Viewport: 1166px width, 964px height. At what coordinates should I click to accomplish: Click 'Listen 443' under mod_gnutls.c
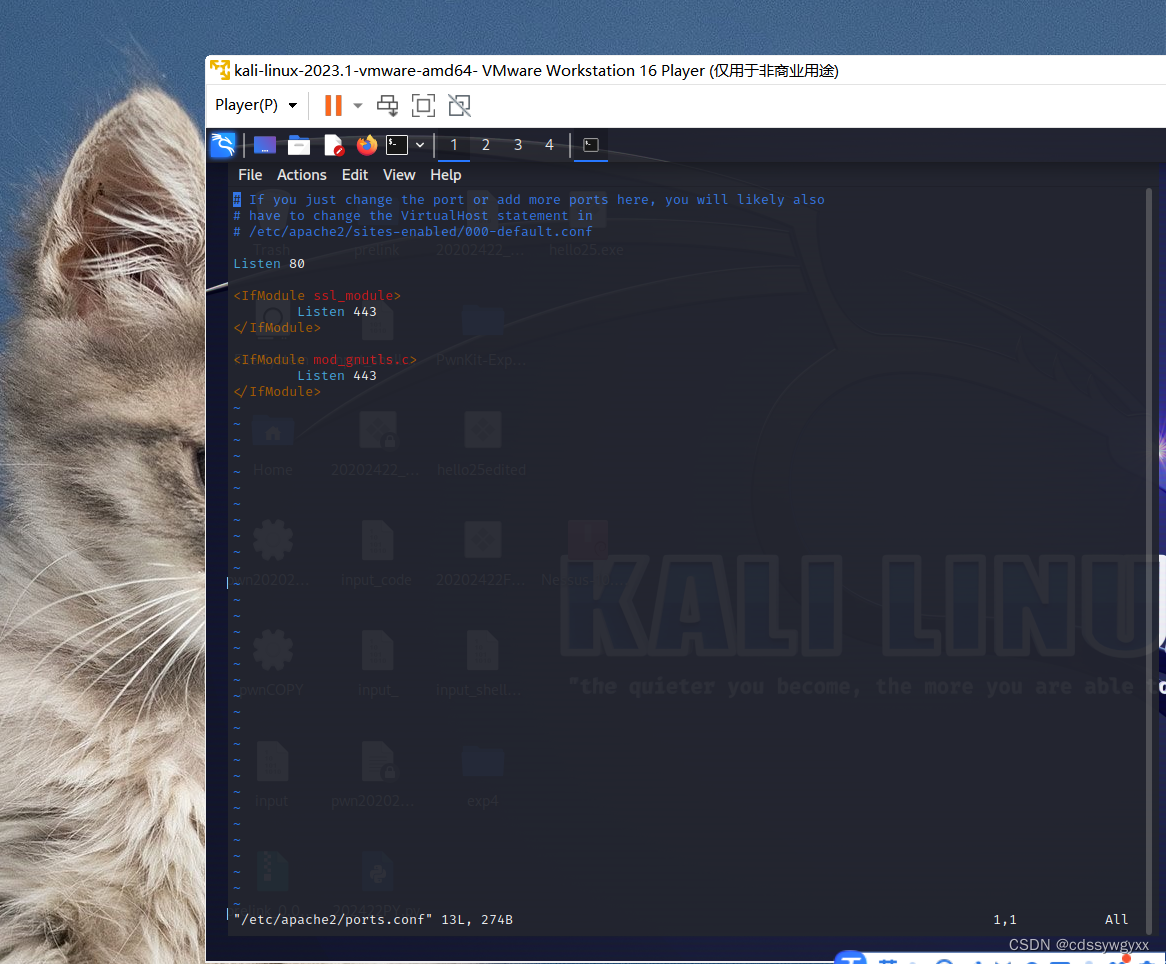click(337, 376)
